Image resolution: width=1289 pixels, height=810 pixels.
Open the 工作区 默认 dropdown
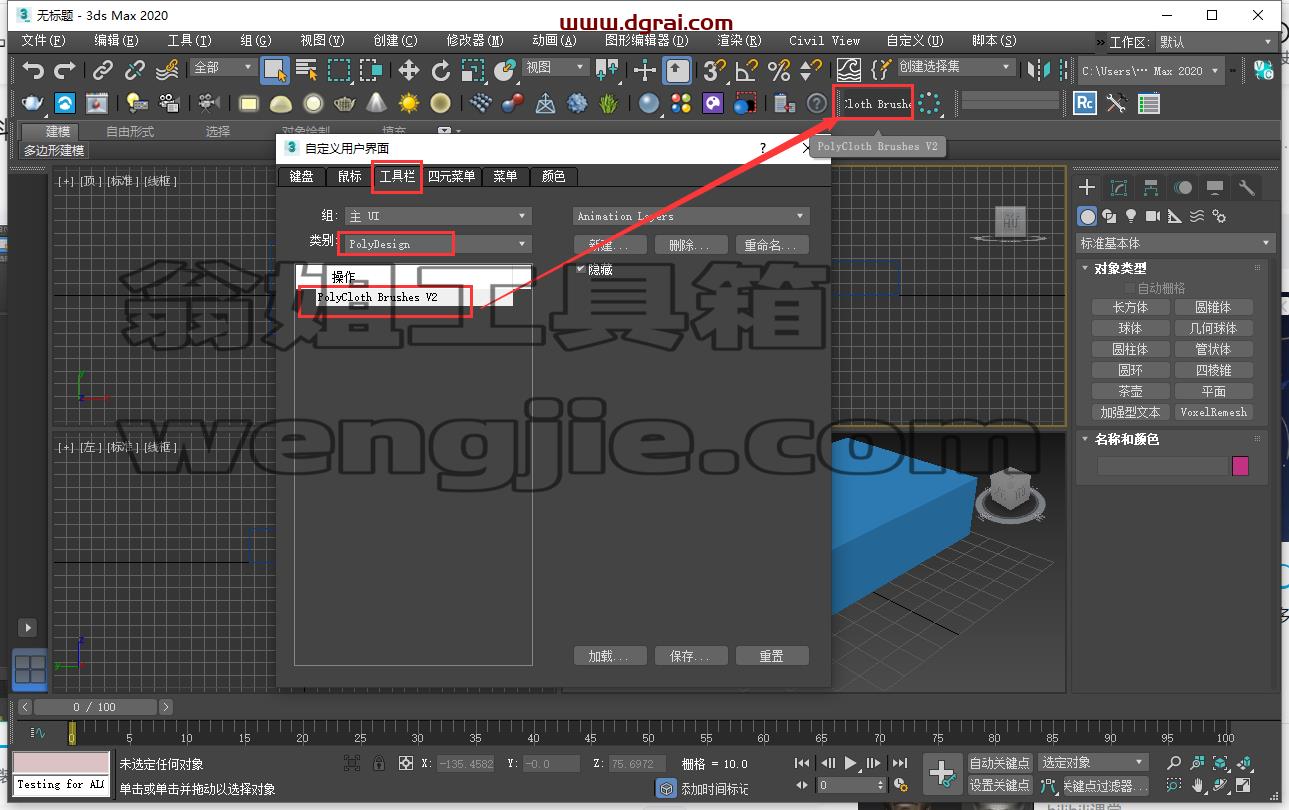(1215, 42)
